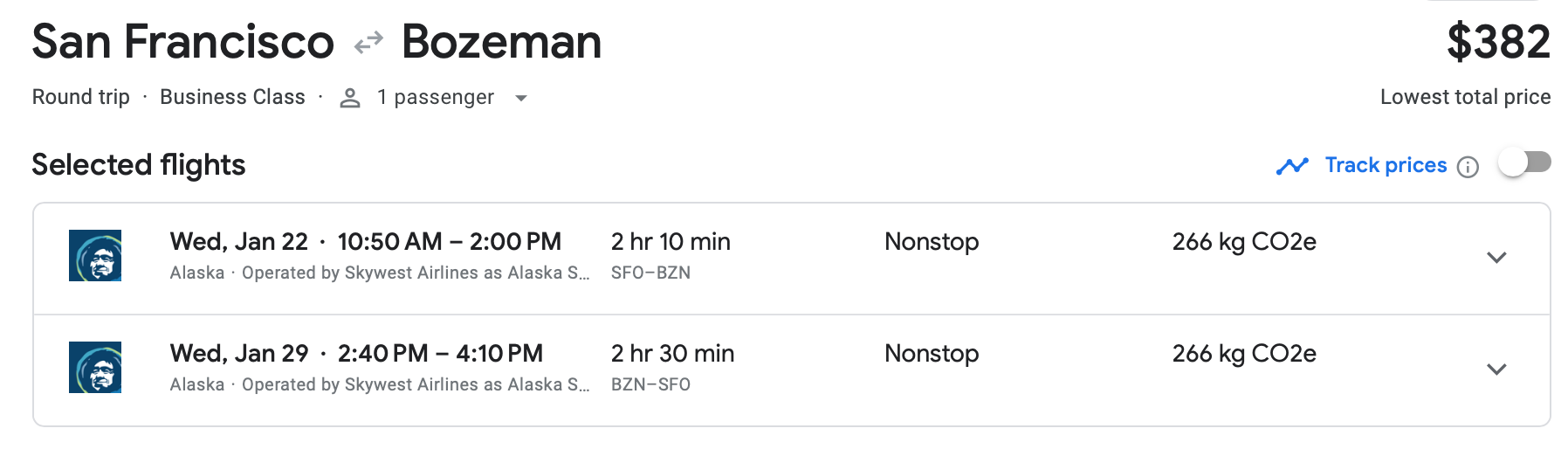Viewport: 1568px width, 449px height.
Task: Click the Track prices link
Action: [x=1386, y=165]
